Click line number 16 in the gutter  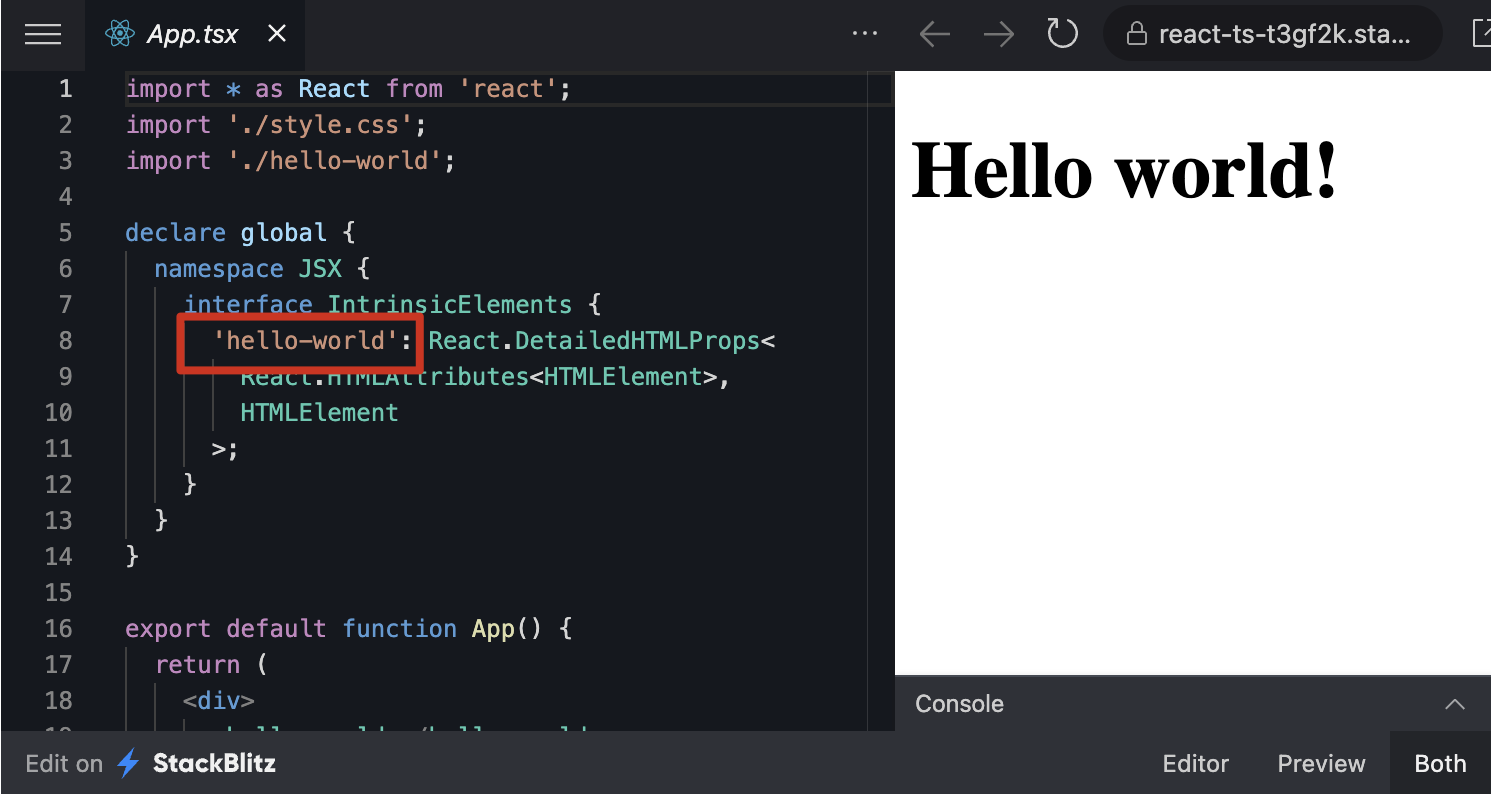pos(59,629)
